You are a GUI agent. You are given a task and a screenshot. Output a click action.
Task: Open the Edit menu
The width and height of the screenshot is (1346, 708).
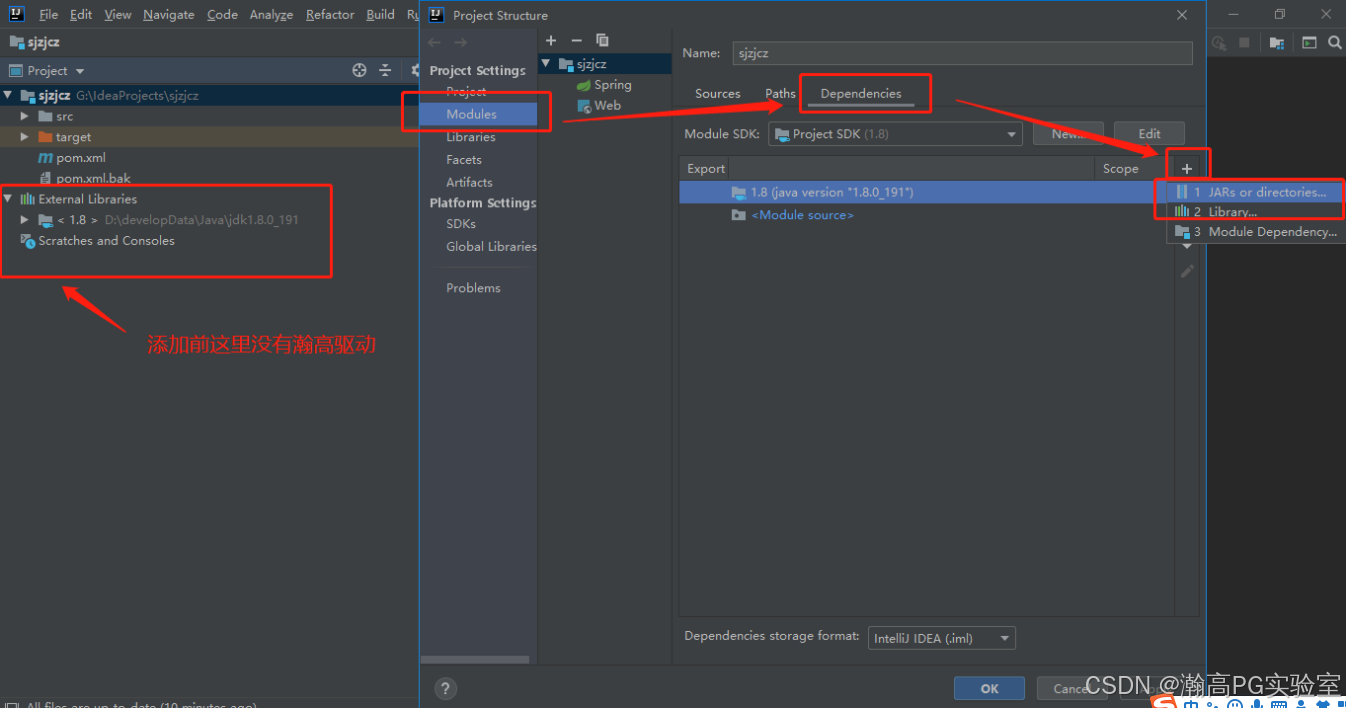(x=81, y=14)
